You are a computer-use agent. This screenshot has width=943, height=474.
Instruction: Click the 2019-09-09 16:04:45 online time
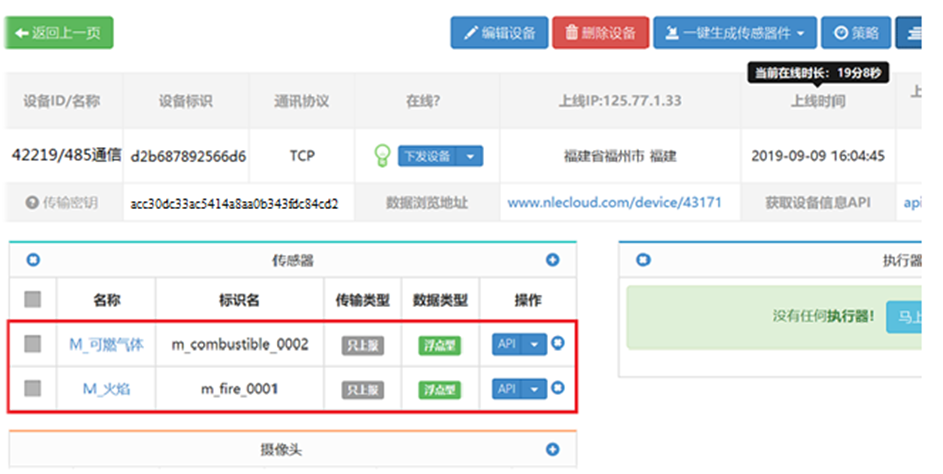818,156
